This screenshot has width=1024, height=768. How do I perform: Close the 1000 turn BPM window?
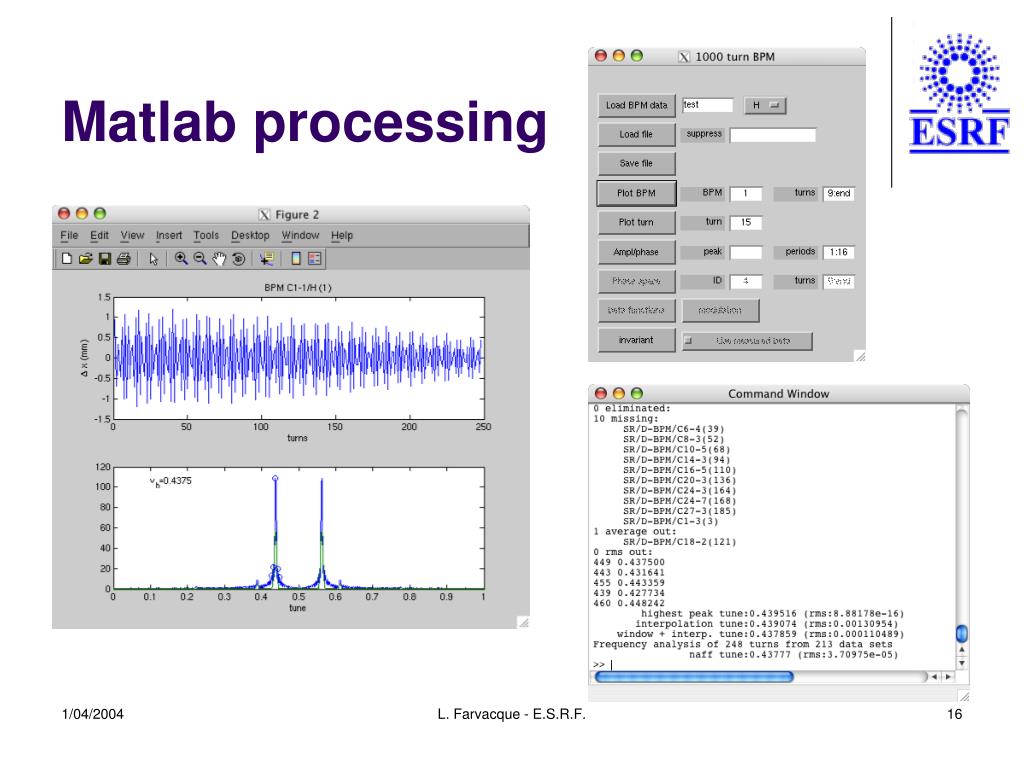pyautogui.click(x=601, y=56)
